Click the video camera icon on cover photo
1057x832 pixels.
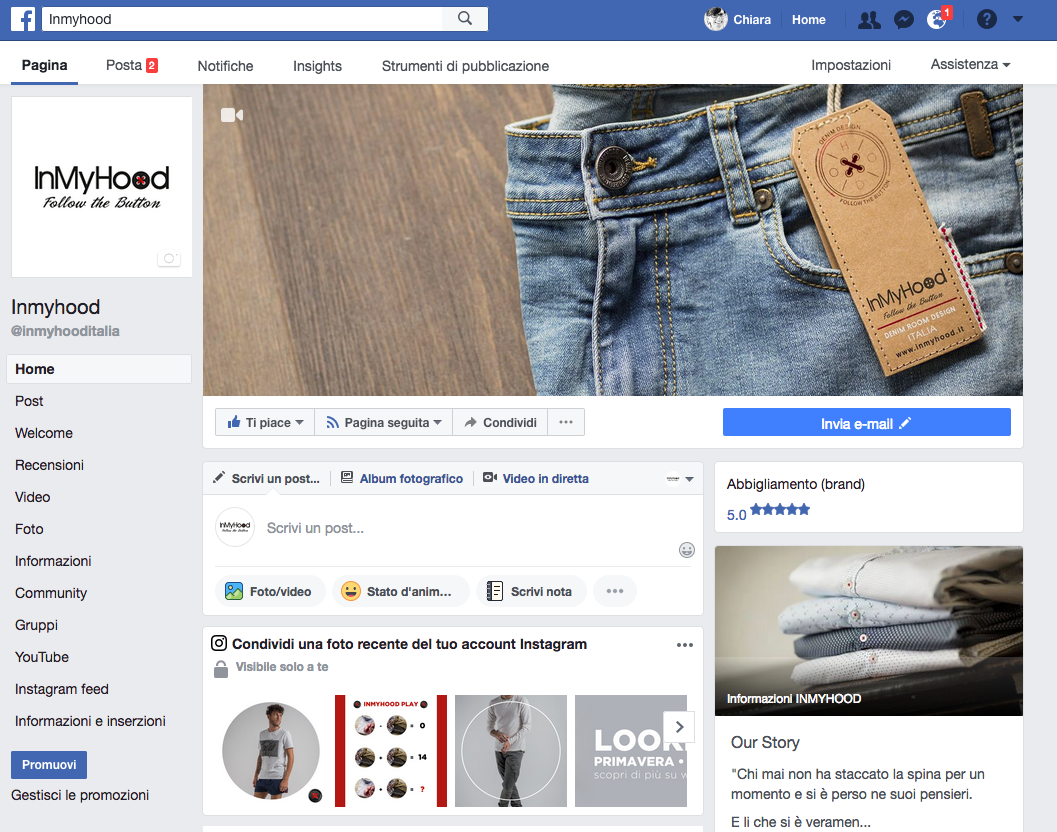pos(232,115)
